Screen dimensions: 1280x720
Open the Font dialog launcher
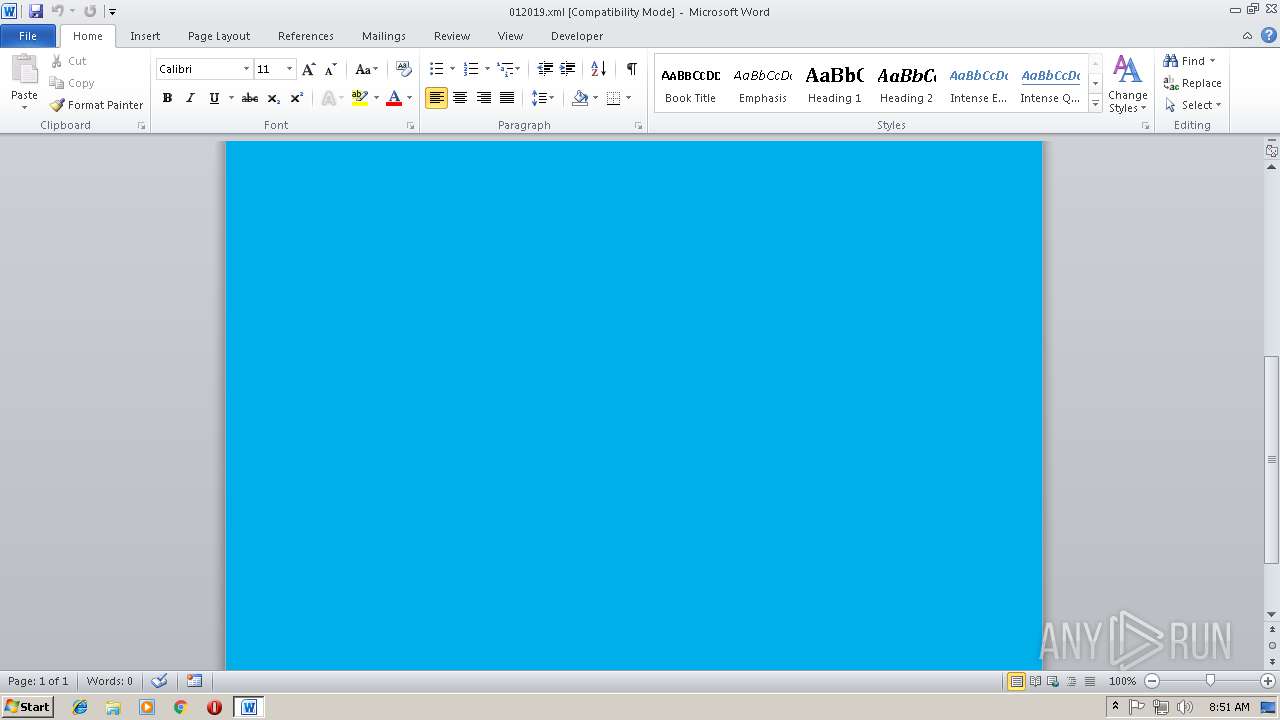(x=411, y=126)
